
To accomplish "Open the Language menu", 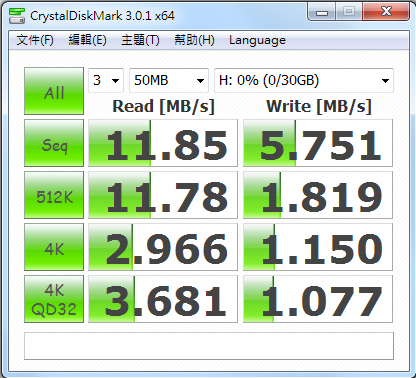I will point(257,40).
